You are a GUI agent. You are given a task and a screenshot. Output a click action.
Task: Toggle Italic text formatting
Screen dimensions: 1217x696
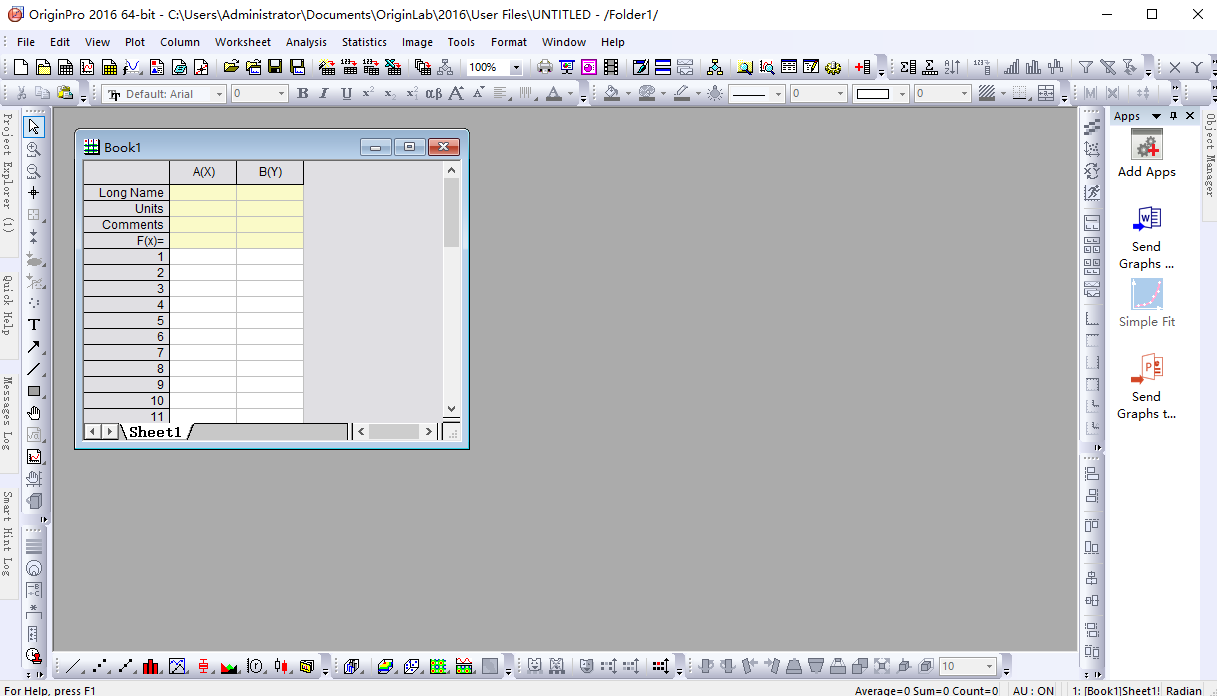324,94
